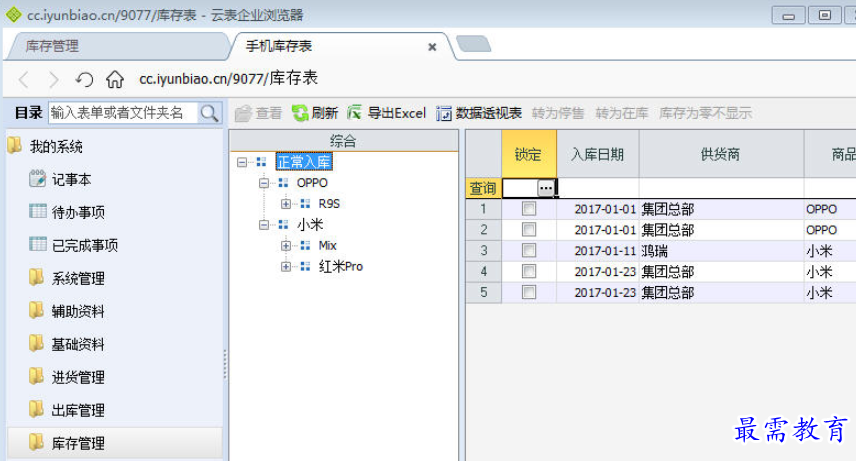The image size is (856, 461).
Task: Sort by the 入库日期 column header
Action: click(x=598, y=154)
